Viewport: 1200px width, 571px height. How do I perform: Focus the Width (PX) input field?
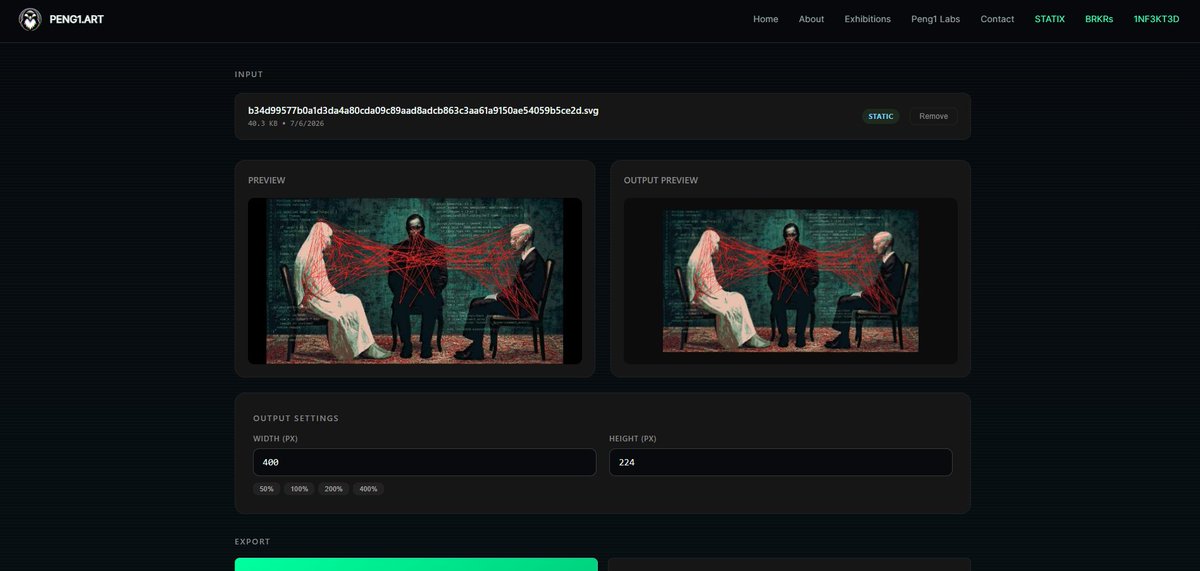(x=425, y=462)
